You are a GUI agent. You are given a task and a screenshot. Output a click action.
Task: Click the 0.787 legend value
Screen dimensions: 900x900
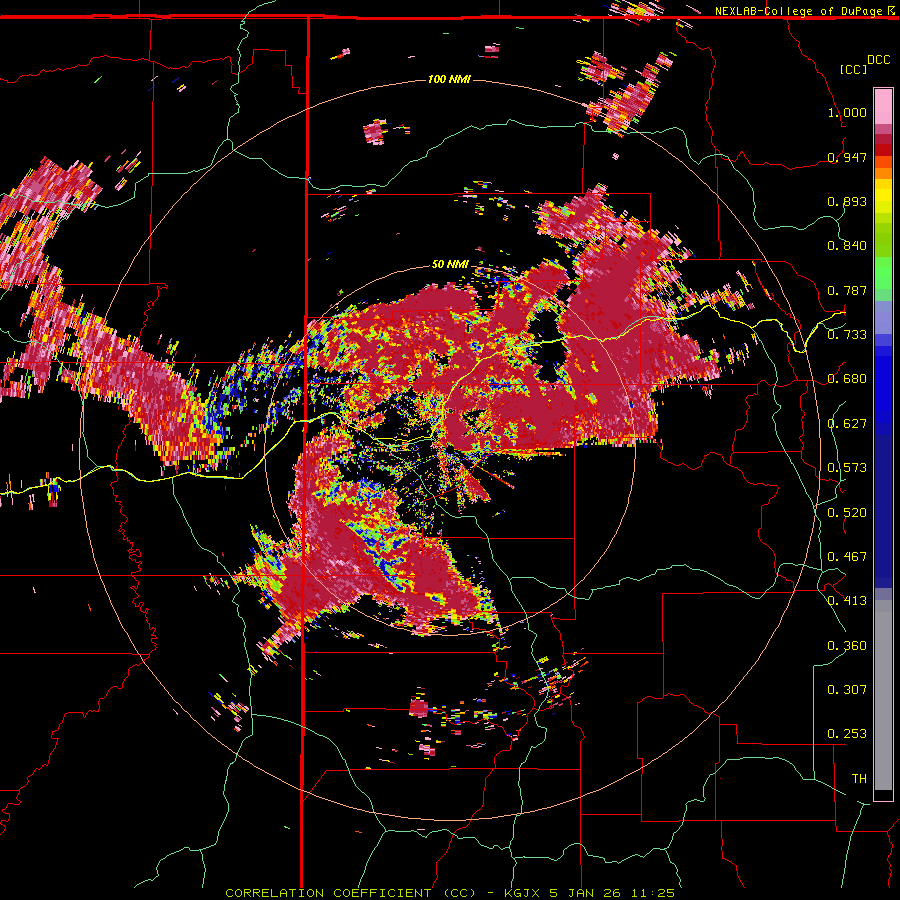coord(847,290)
